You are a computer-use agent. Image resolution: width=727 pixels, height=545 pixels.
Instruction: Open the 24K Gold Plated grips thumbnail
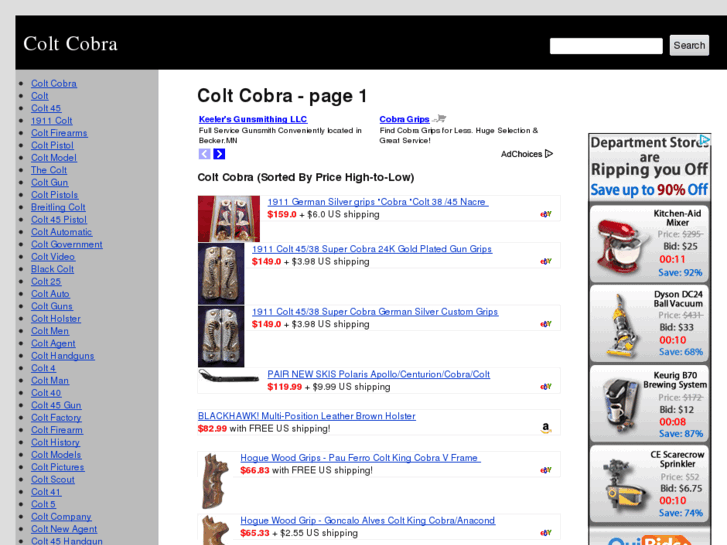coord(221,274)
